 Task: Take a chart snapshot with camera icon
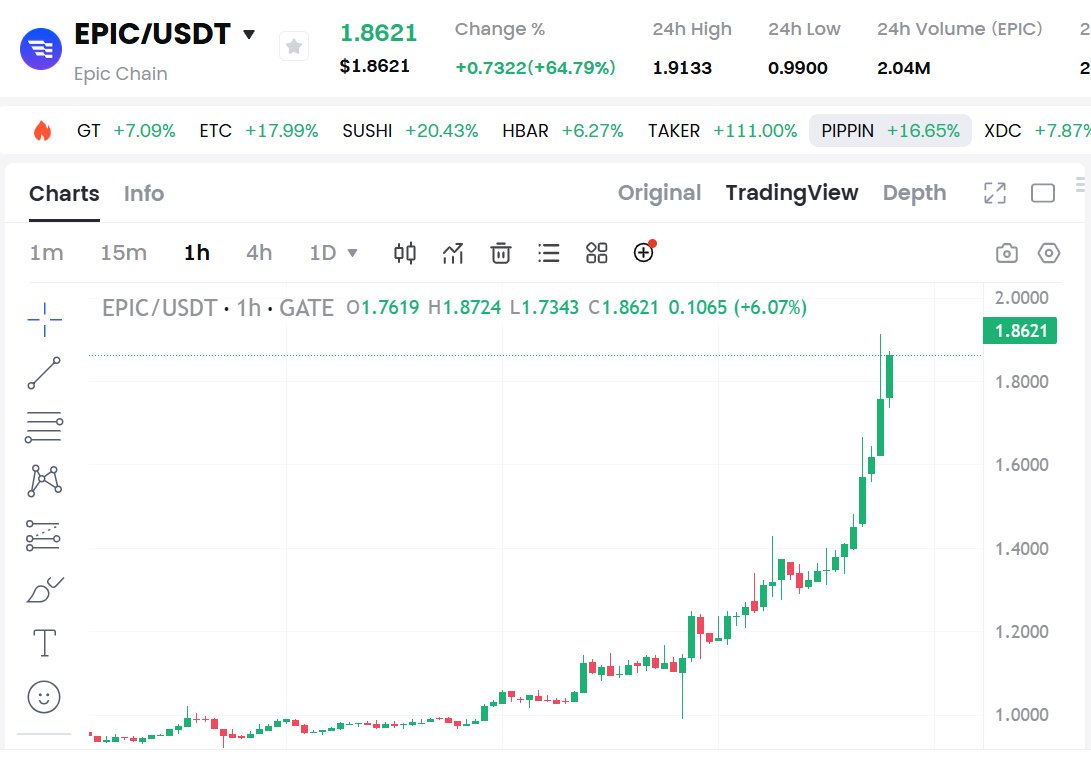(1006, 253)
